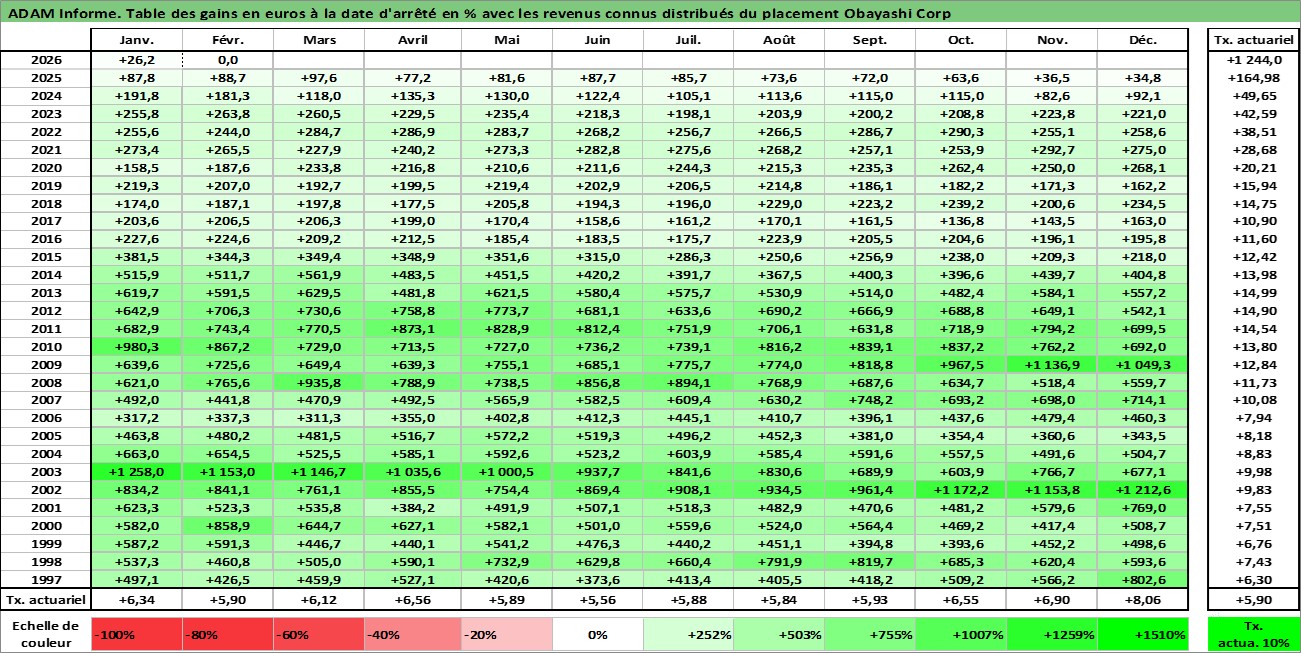Click the +1510% bright green swatch
Image resolution: width=1301 pixels, height=653 pixels.
click(1143, 634)
